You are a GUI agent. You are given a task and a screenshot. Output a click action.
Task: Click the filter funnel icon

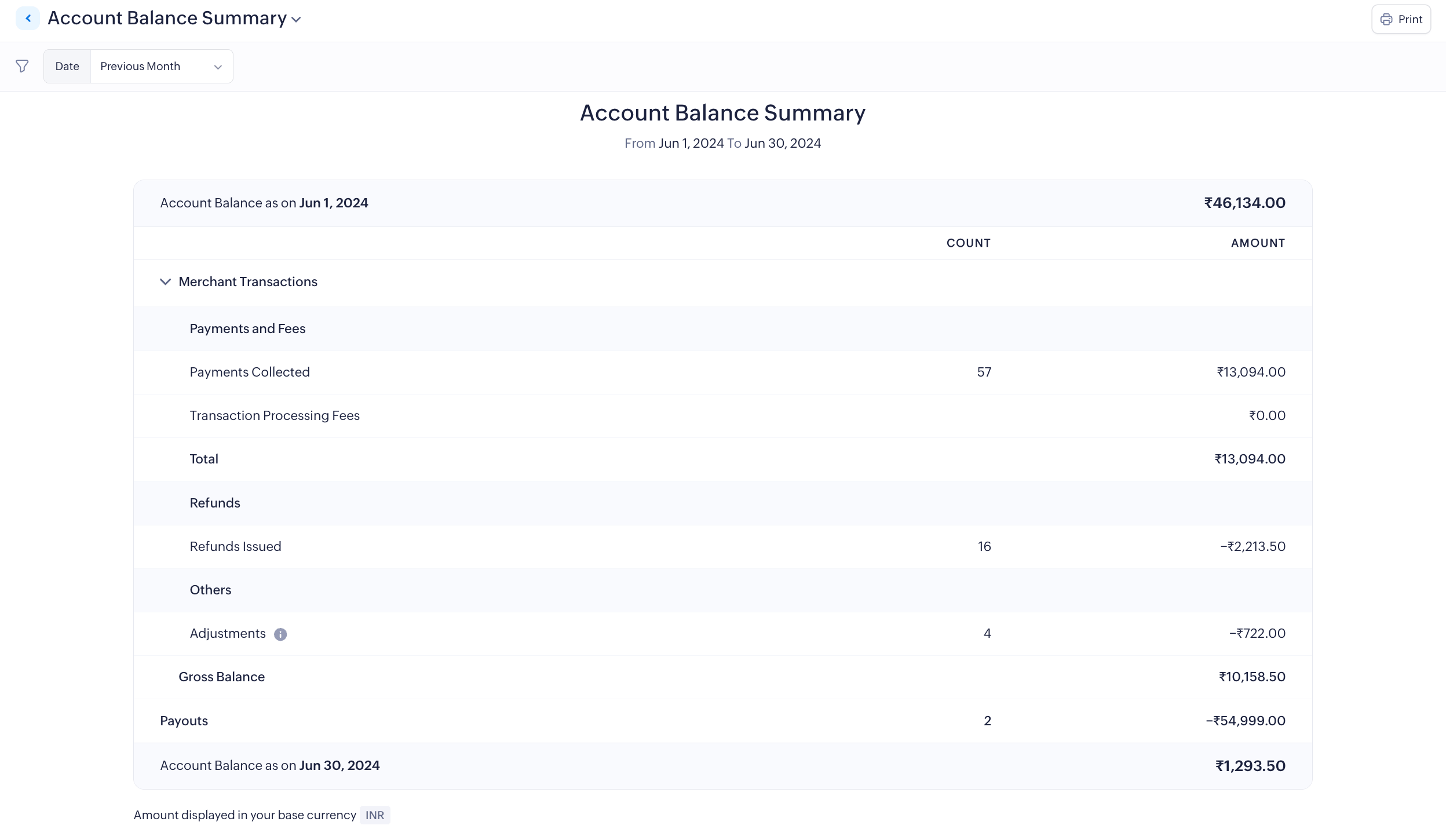[22, 66]
